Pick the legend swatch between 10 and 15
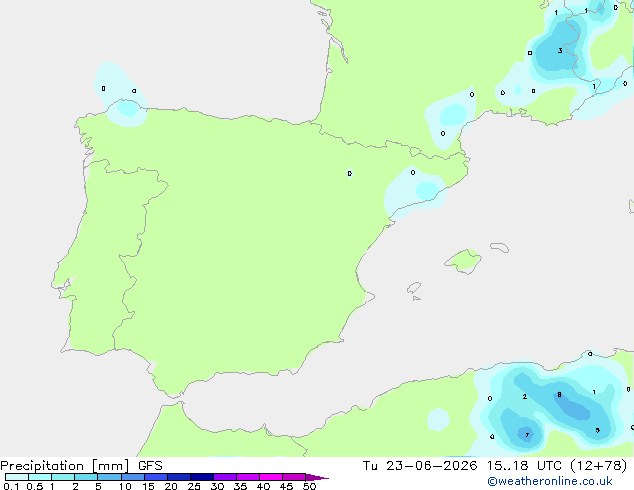634x490 pixels. (x=132, y=477)
